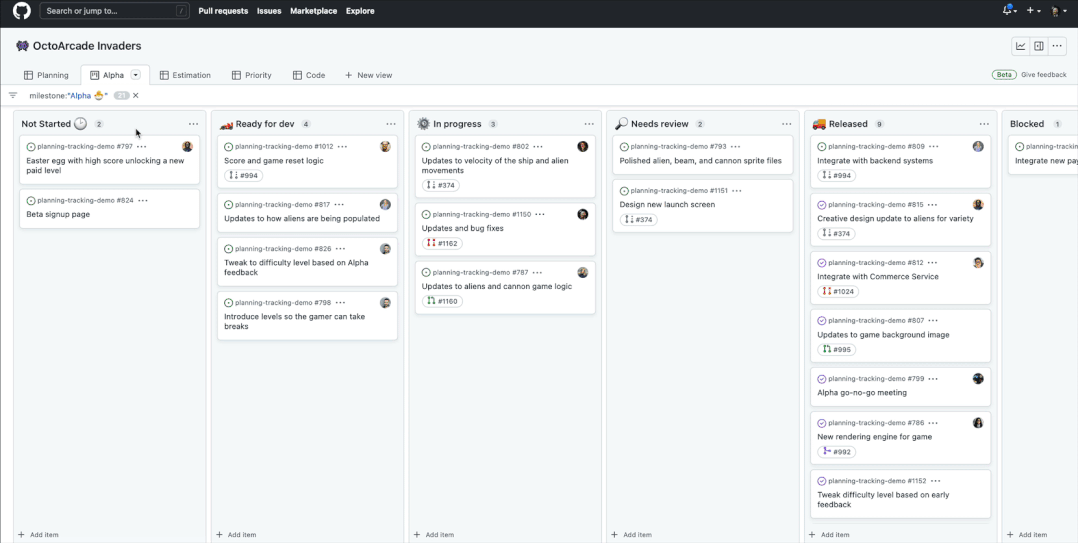Click #374 badge on card #1151

tap(639, 219)
